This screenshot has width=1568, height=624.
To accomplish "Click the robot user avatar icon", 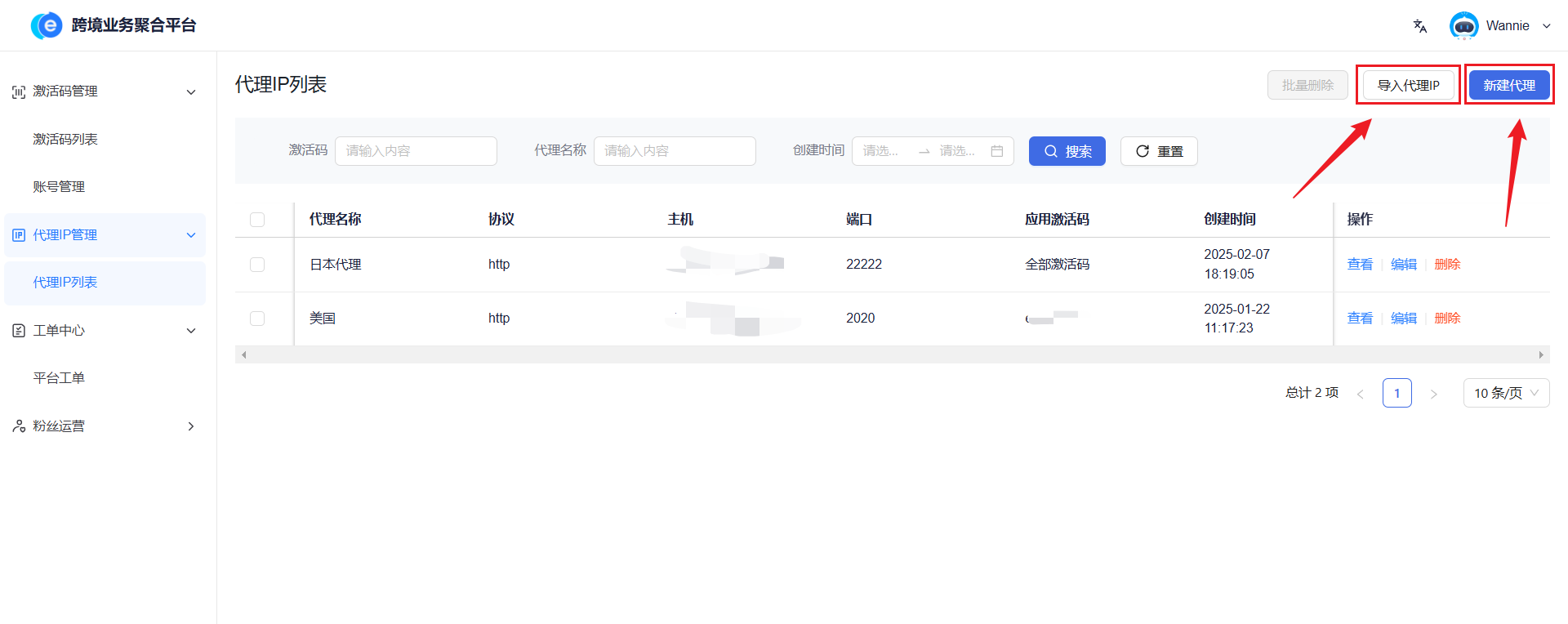I will (x=1463, y=26).
